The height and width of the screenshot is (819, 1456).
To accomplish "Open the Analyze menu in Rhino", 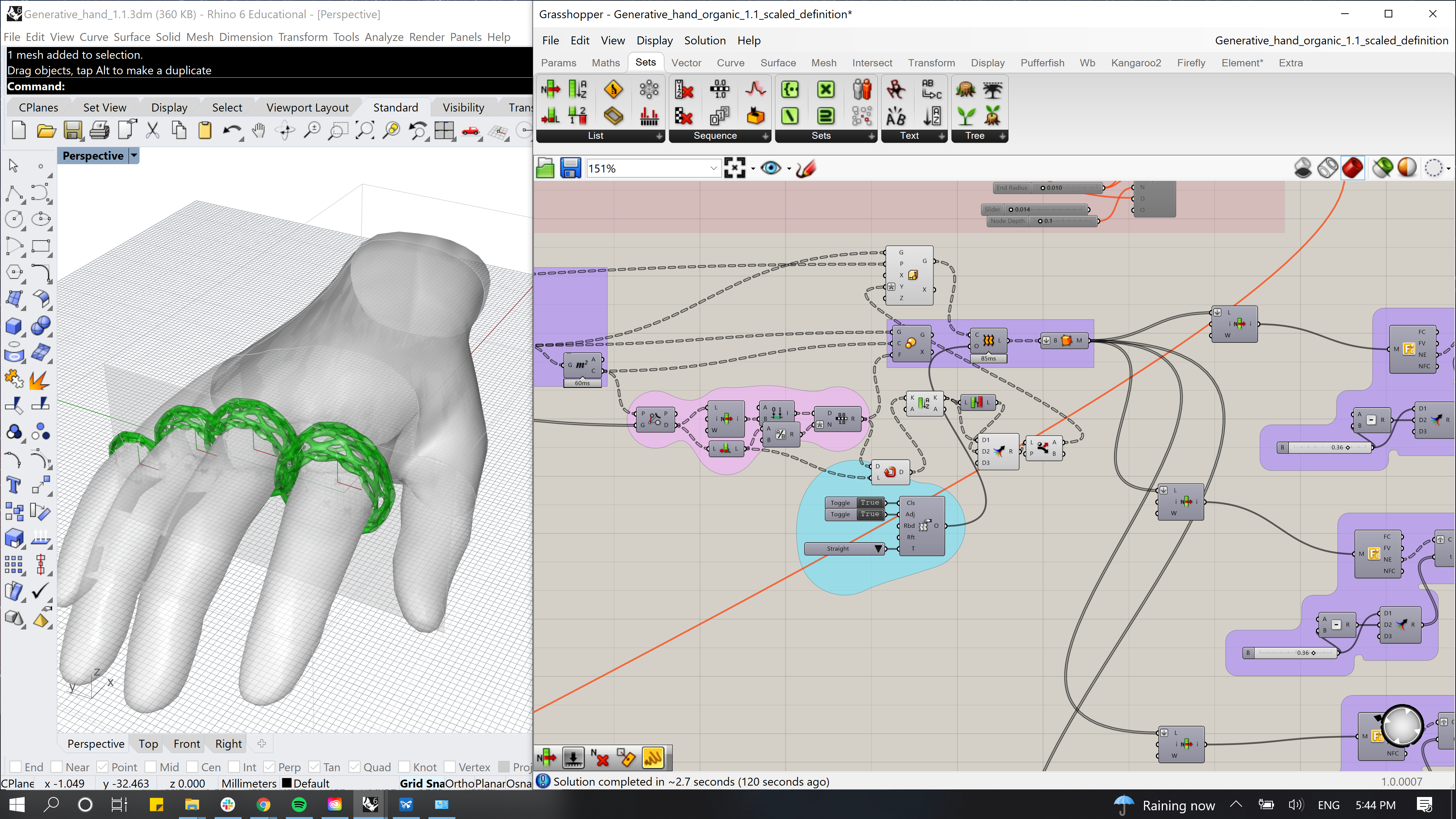I will pyautogui.click(x=384, y=37).
